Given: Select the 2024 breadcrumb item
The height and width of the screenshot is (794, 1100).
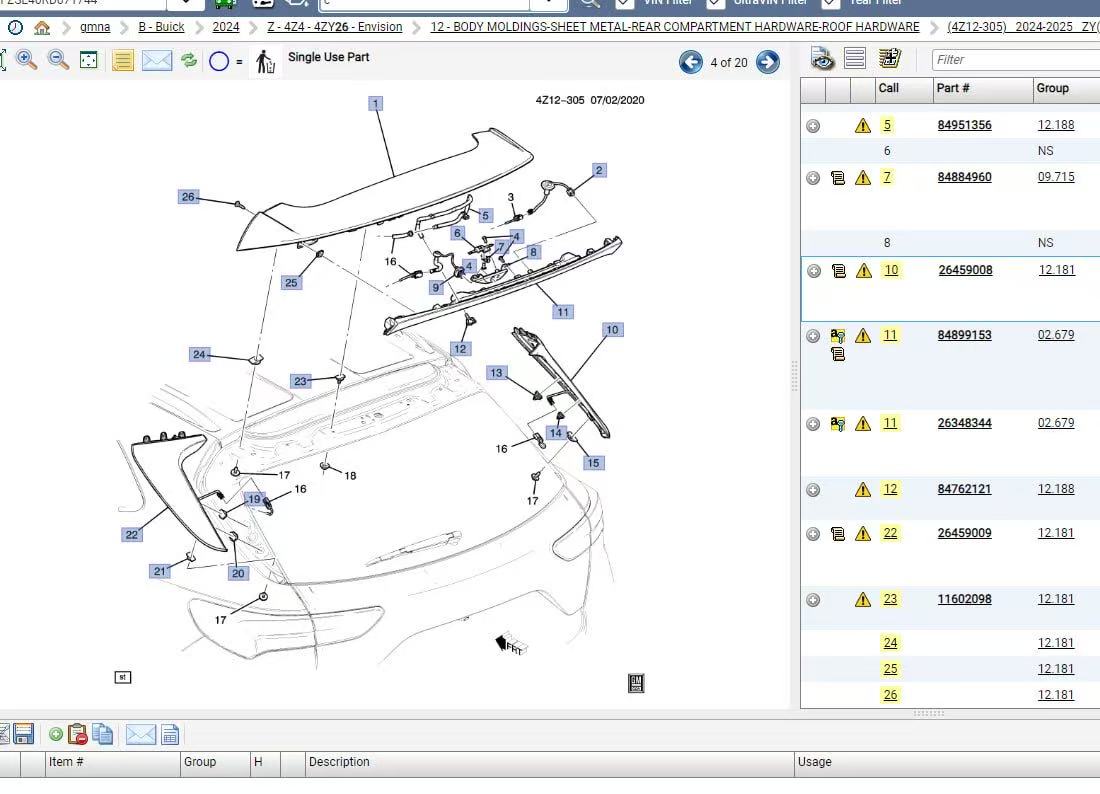Looking at the screenshot, I should click(225, 27).
